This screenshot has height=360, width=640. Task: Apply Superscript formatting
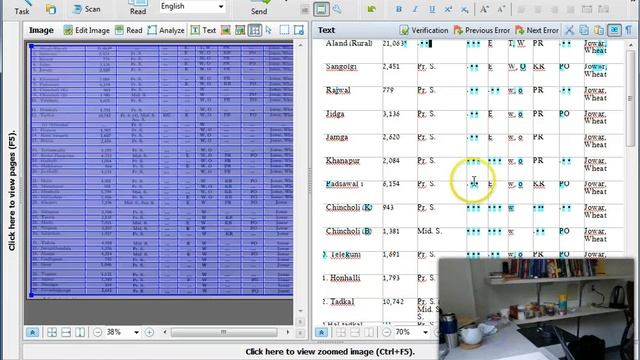448,9
